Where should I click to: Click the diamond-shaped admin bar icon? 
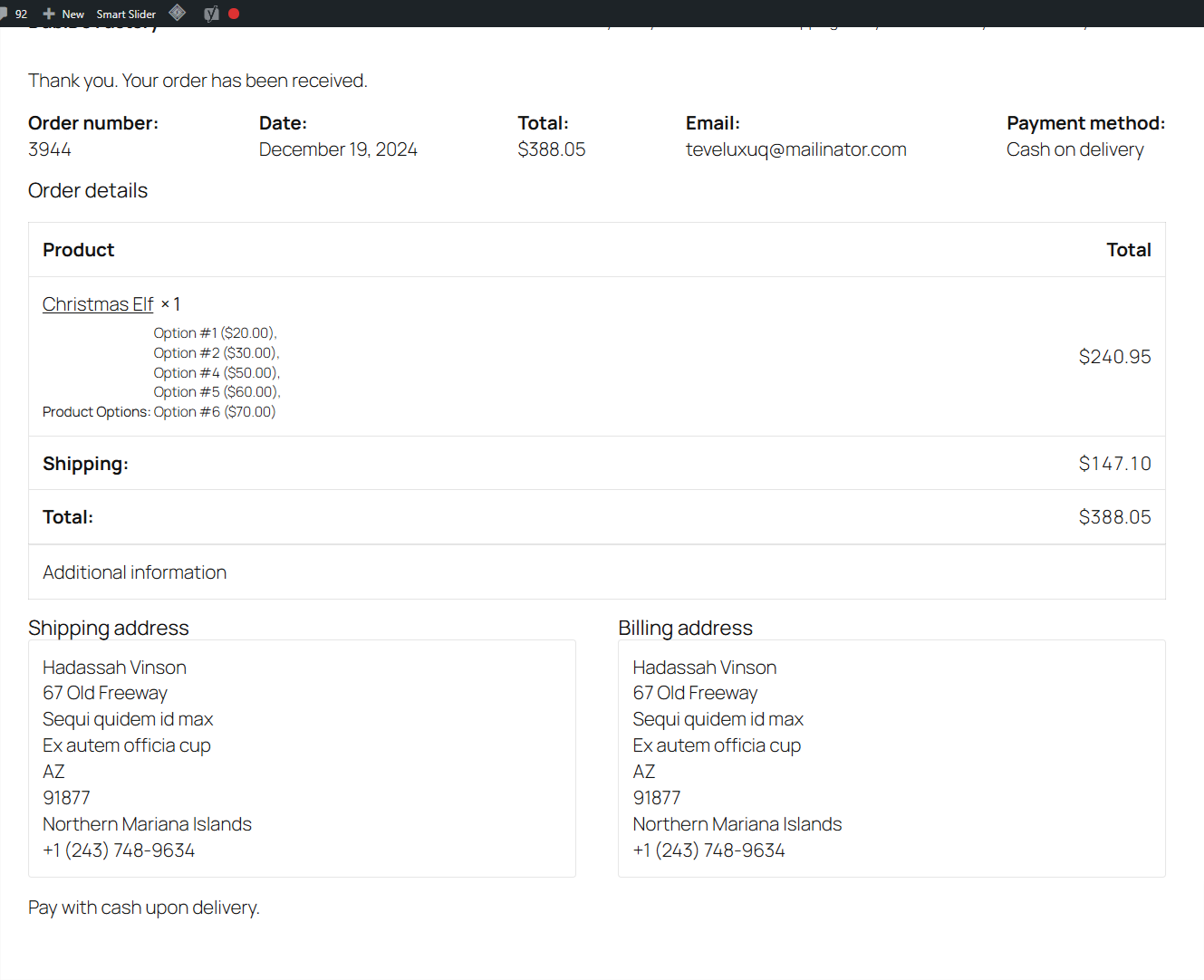click(178, 13)
